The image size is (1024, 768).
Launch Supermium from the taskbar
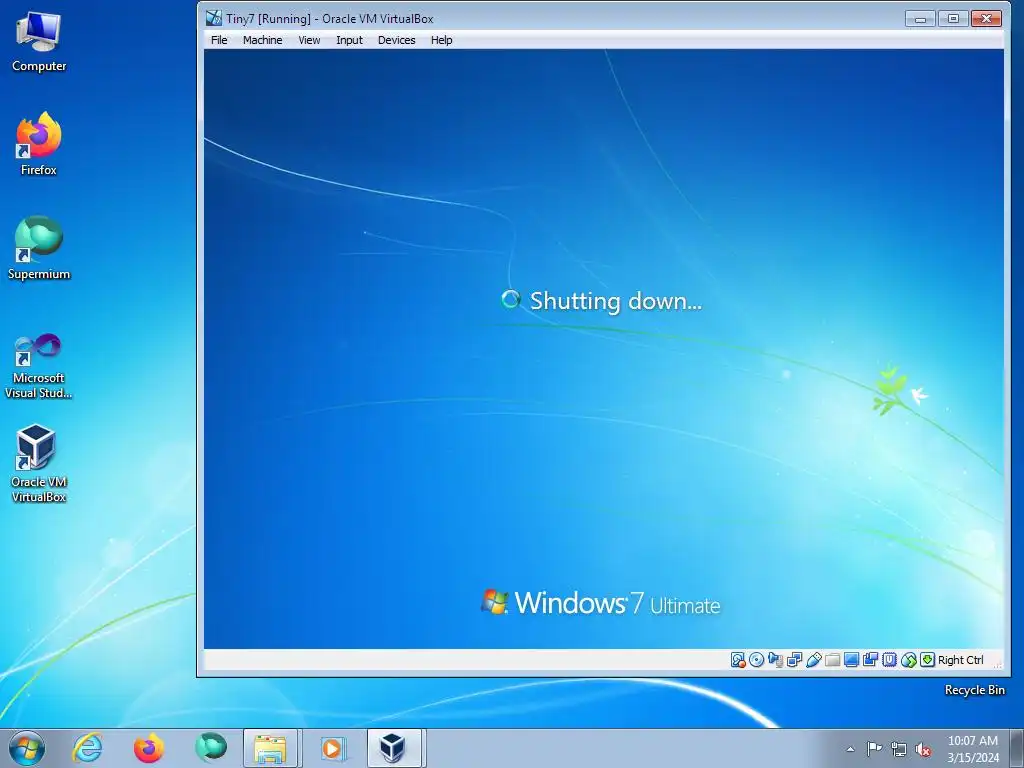(210, 748)
